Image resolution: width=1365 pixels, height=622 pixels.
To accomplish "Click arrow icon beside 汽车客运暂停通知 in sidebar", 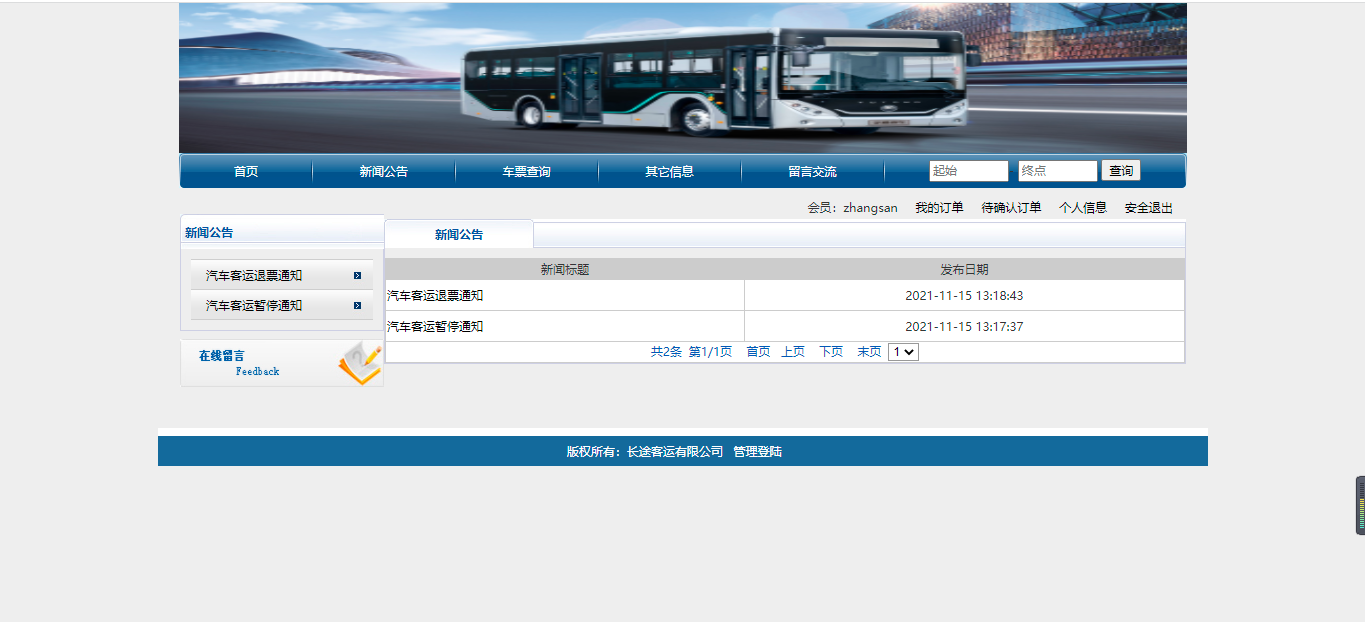I will [x=357, y=306].
